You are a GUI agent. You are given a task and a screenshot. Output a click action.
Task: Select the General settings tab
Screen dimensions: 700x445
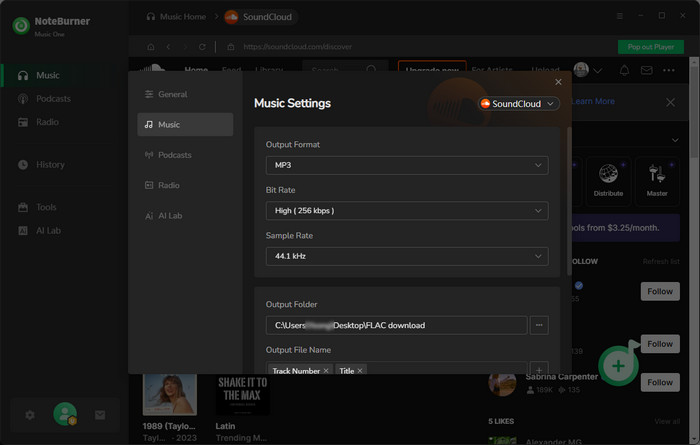pos(185,94)
